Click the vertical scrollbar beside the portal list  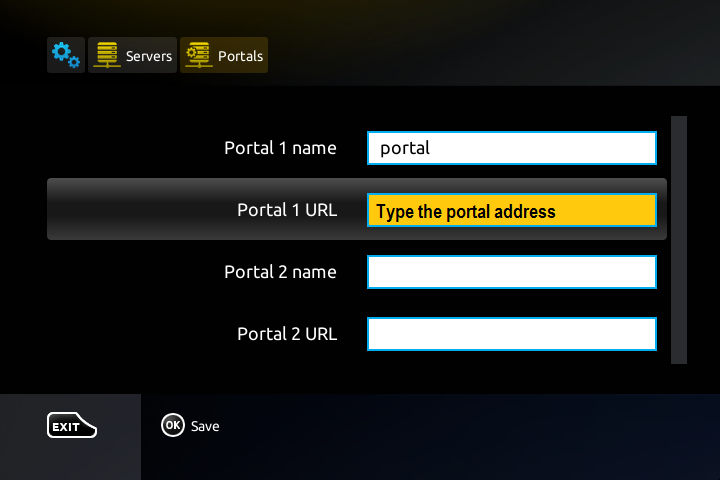click(679, 240)
